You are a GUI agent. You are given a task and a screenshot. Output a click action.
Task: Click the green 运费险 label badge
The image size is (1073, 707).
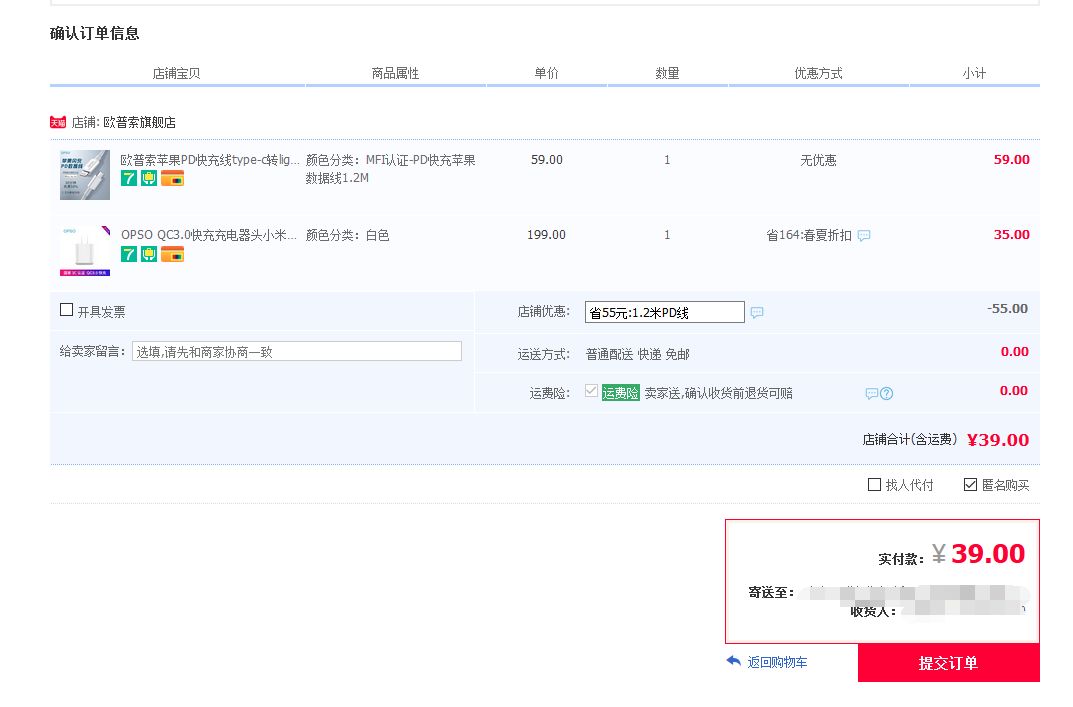[621, 393]
